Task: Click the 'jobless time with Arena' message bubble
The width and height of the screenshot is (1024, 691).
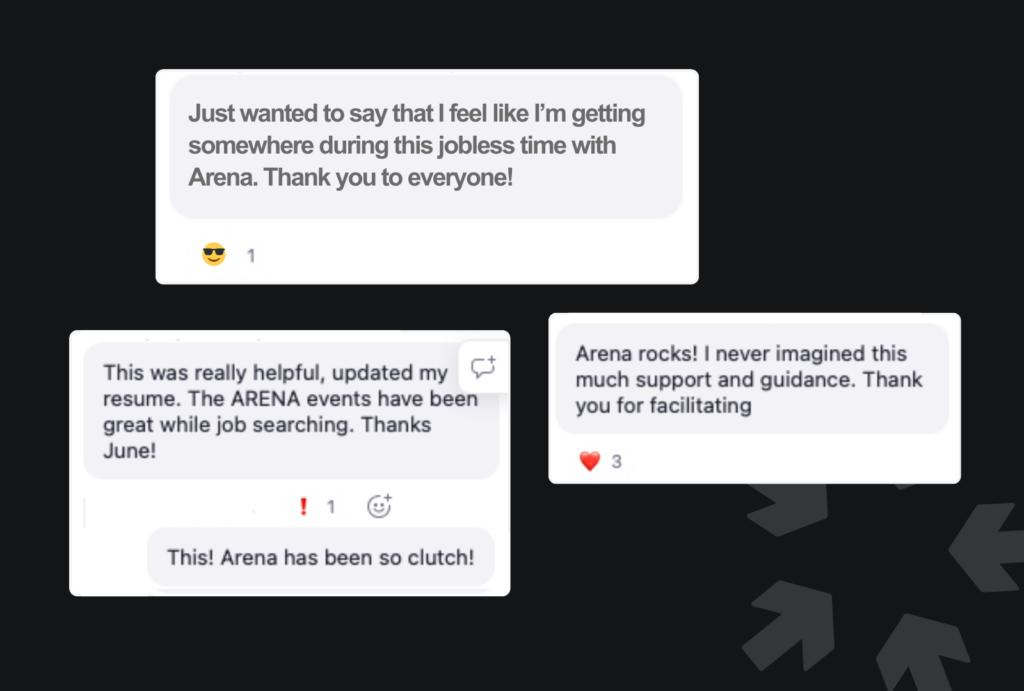Action: (426, 146)
